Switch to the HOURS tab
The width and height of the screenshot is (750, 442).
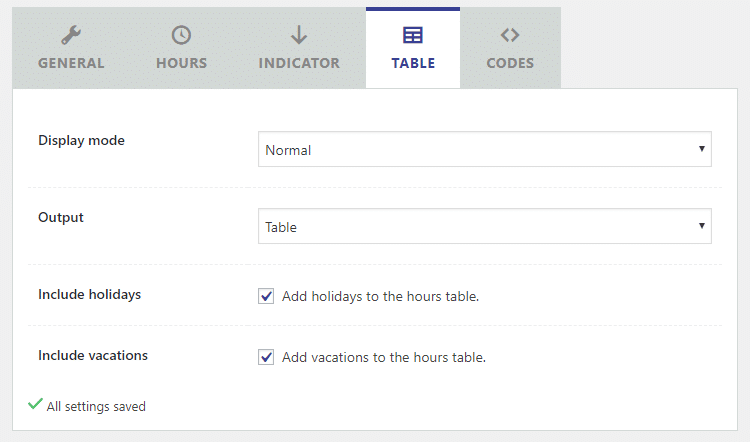click(x=182, y=63)
